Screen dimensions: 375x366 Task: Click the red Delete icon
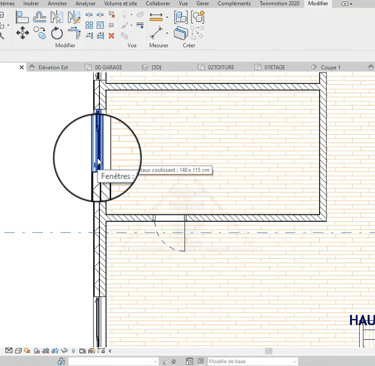click(111, 36)
